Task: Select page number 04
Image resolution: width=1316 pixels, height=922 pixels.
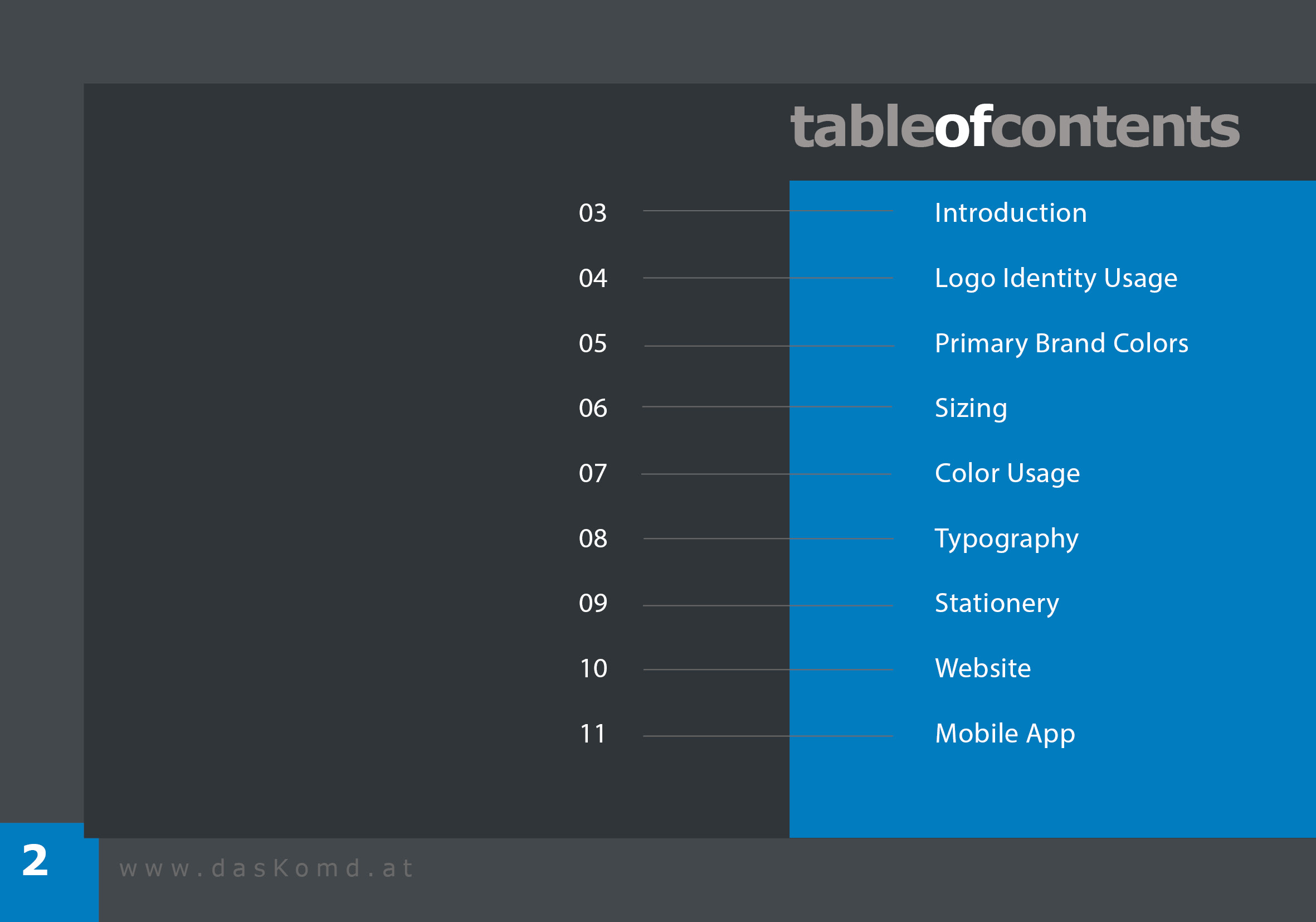Action: point(593,278)
